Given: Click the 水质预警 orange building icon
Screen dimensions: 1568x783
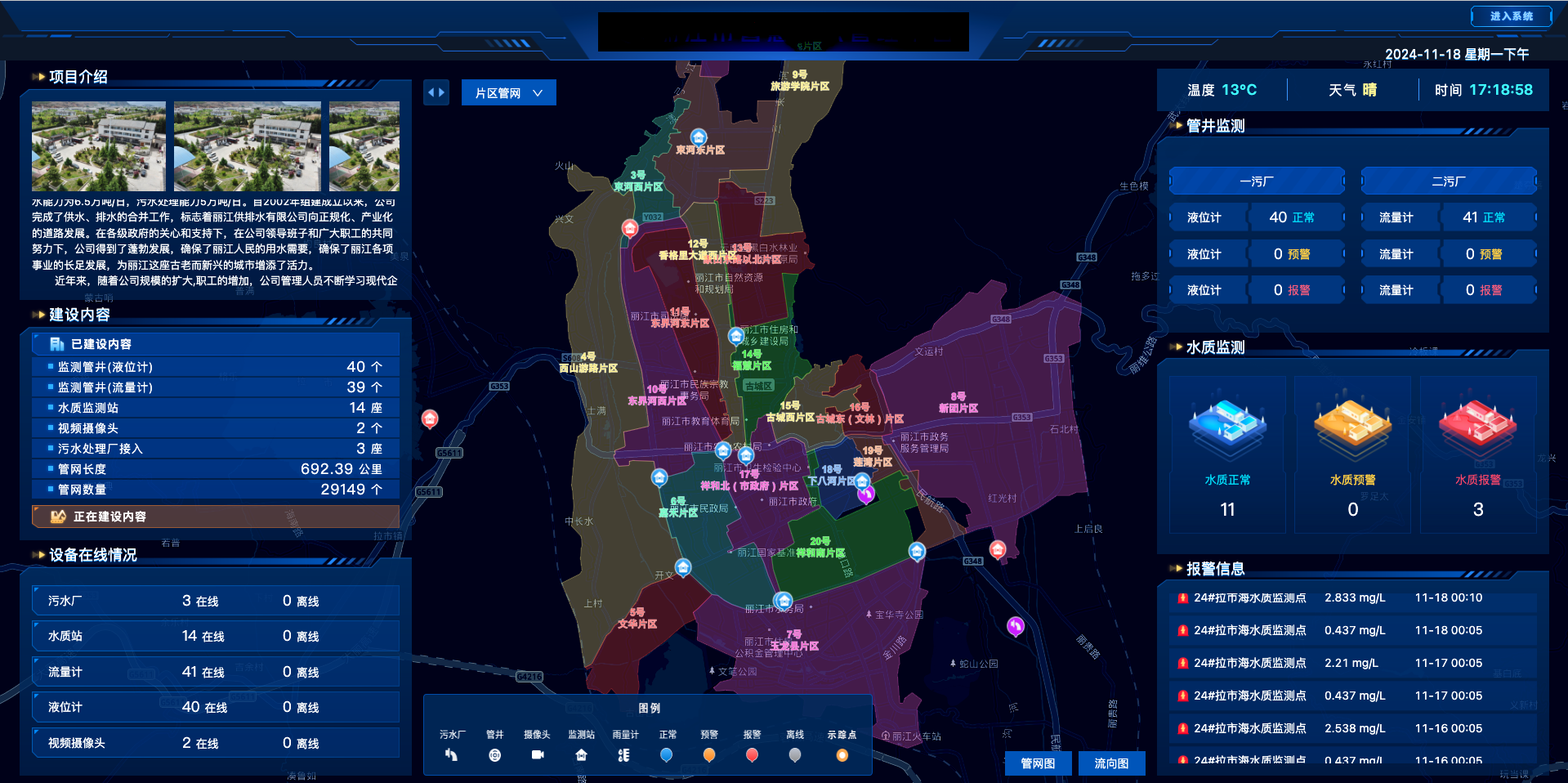Looking at the screenshot, I should coord(1352,425).
